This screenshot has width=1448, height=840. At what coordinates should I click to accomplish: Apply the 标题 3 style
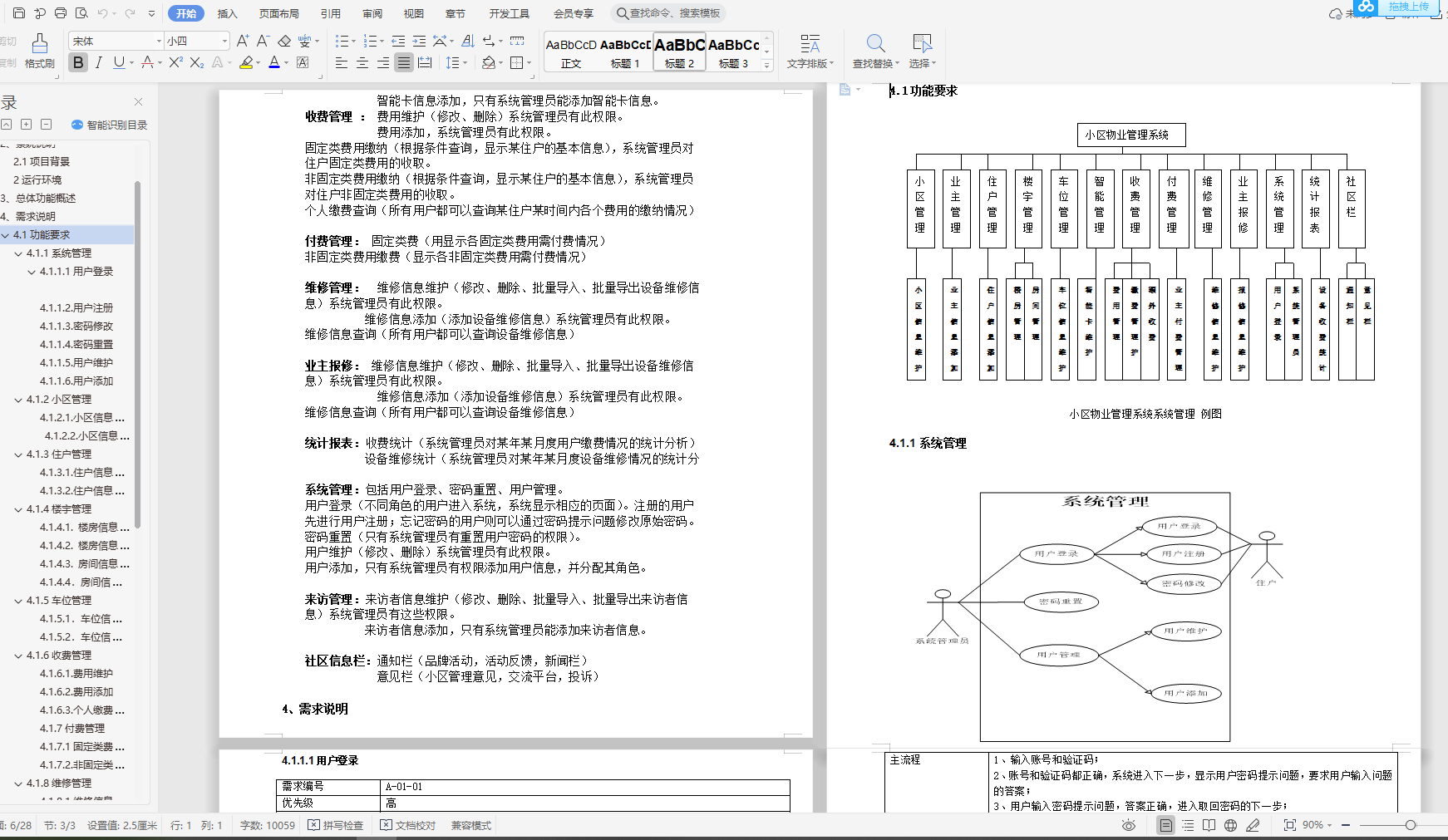[733, 53]
